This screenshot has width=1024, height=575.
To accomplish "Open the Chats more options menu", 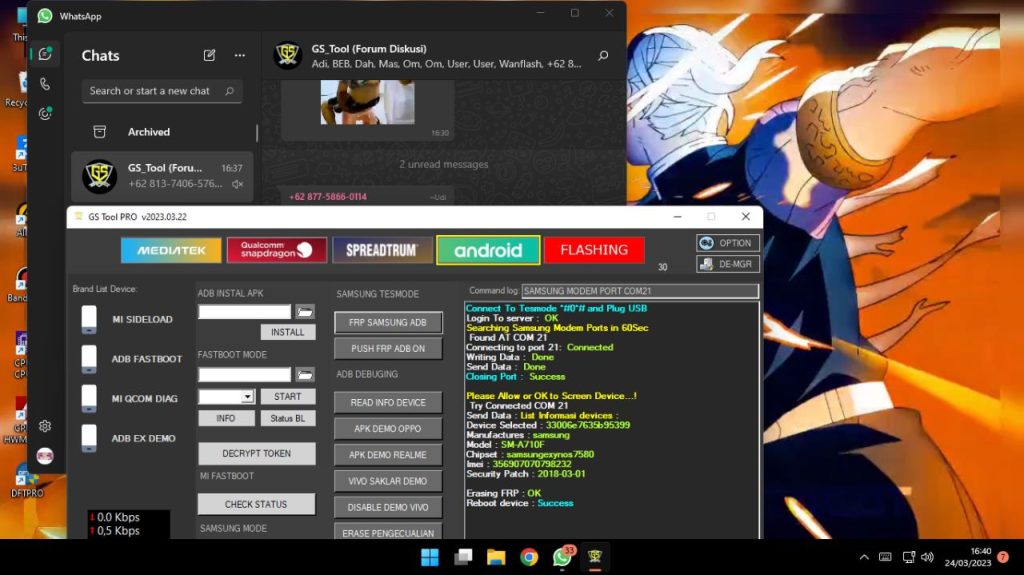I will tap(240, 56).
